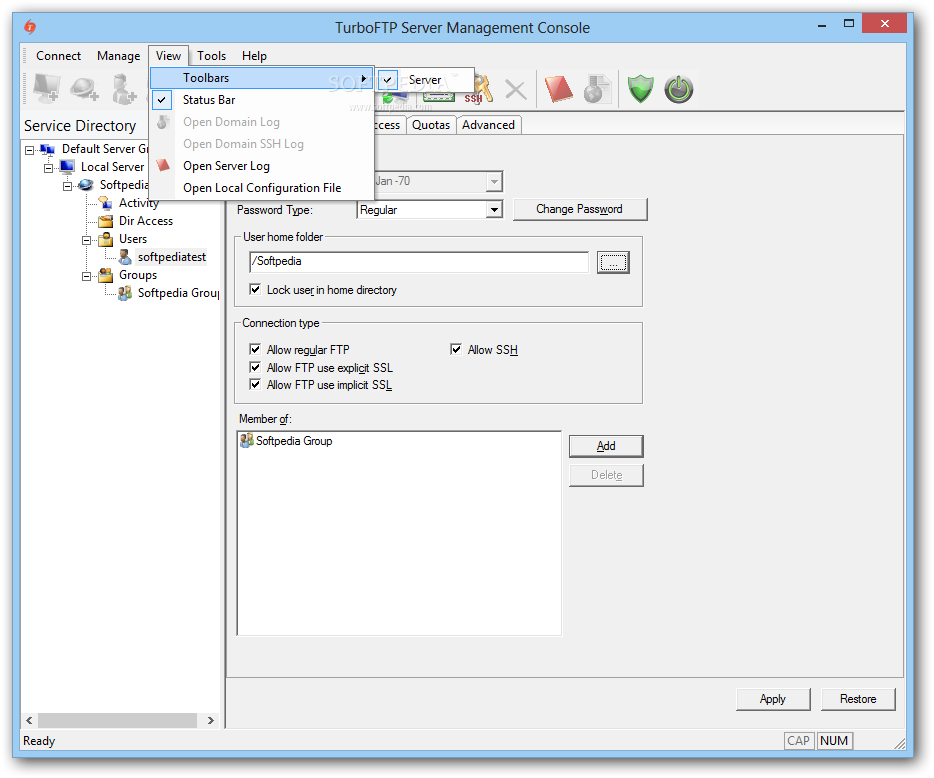This screenshot has width=934, height=778.
Task: Open the date dropdown showing Jan-70
Action: tap(494, 181)
